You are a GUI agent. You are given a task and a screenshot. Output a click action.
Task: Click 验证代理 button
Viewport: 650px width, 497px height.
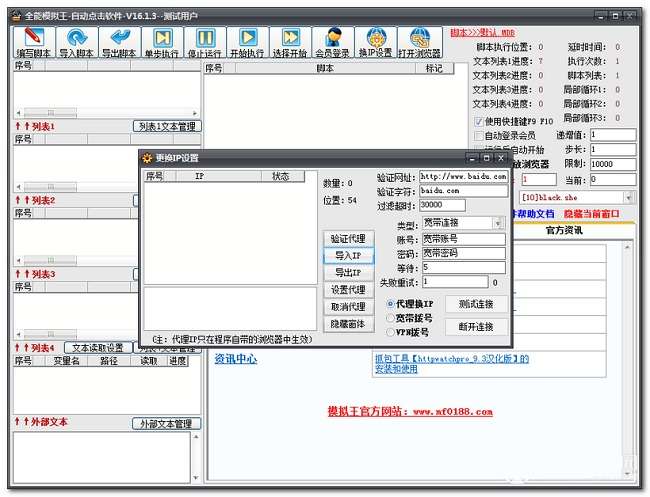(348, 239)
